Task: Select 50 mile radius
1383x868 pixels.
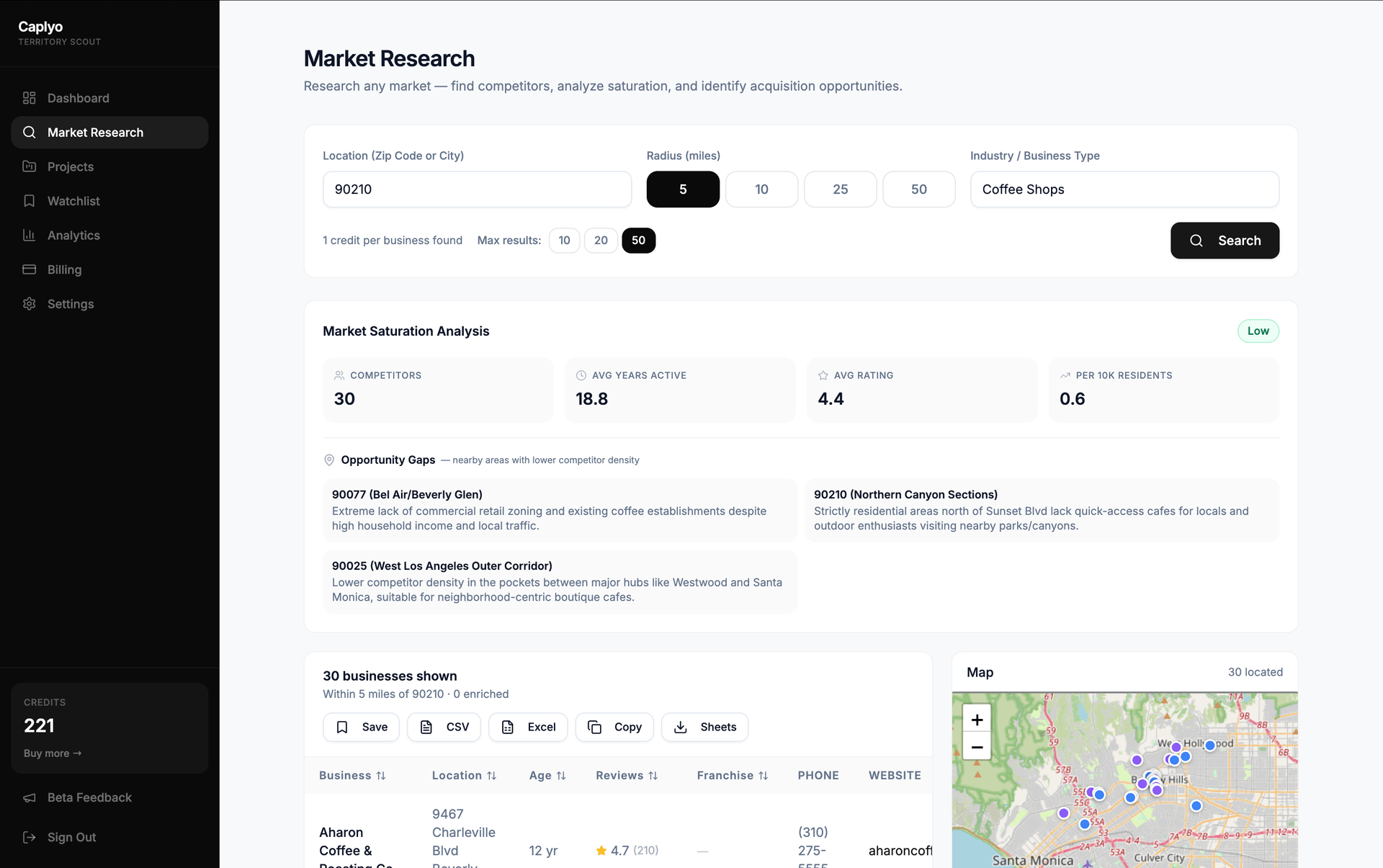Action: tap(919, 189)
